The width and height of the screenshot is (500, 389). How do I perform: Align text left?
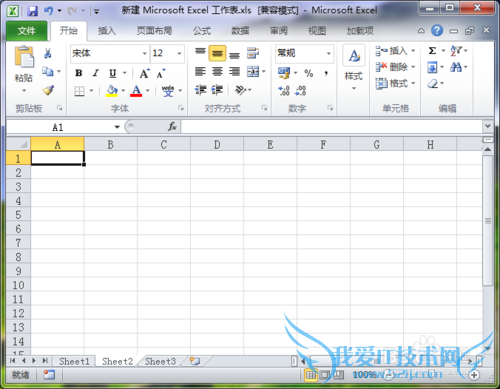pos(200,71)
